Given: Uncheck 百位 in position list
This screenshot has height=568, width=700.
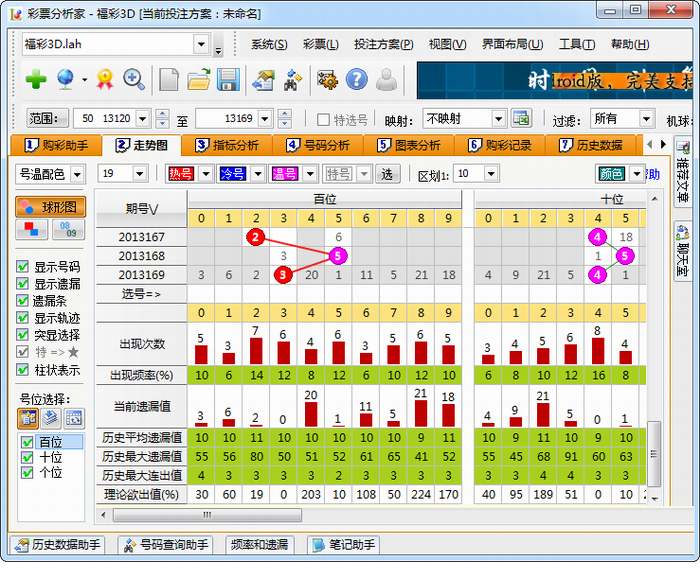Looking at the screenshot, I should tap(27, 442).
